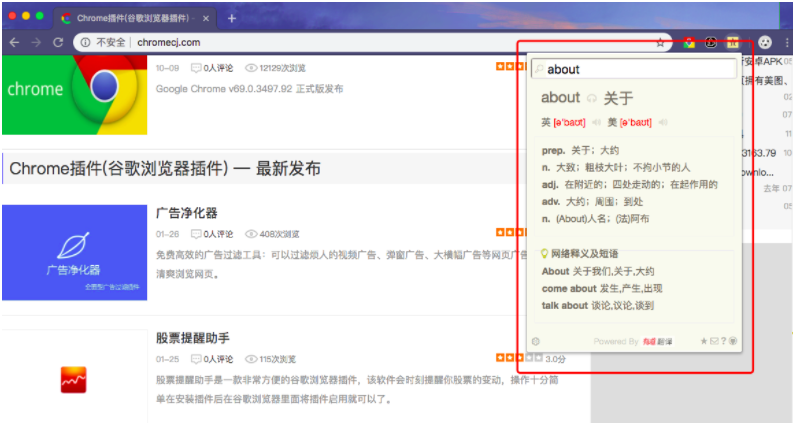Click comment icon on the 股票提醒助手 row
Screen dimensions: 793x423
[196, 359]
